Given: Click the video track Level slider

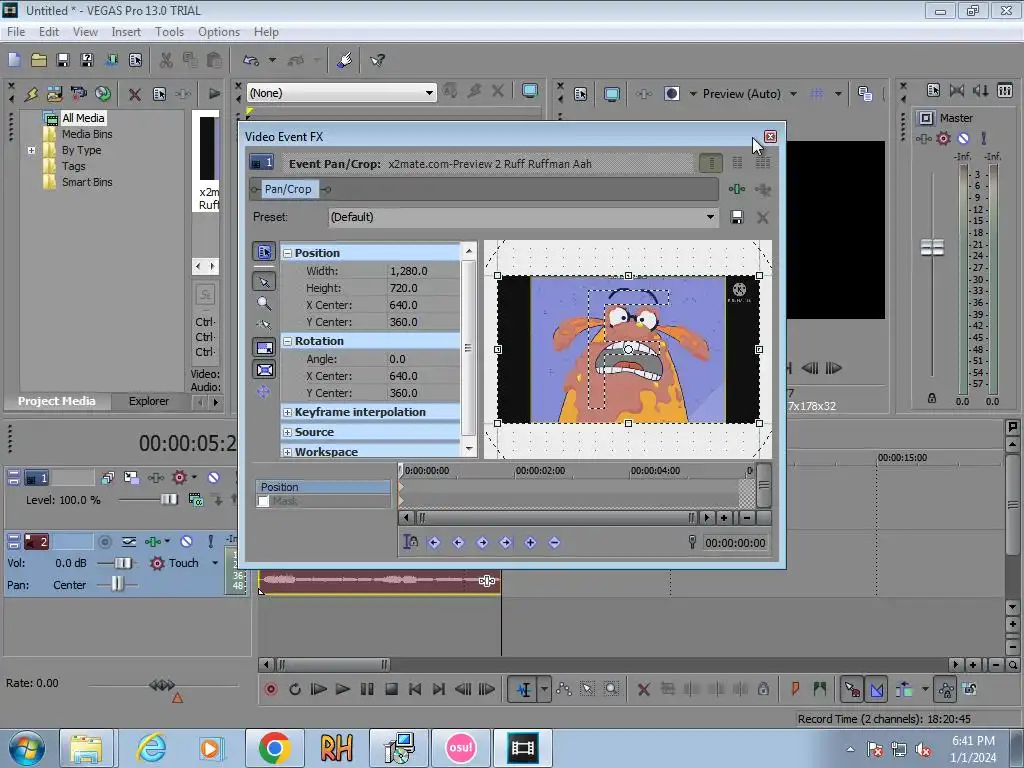Looking at the screenshot, I should tap(169, 500).
